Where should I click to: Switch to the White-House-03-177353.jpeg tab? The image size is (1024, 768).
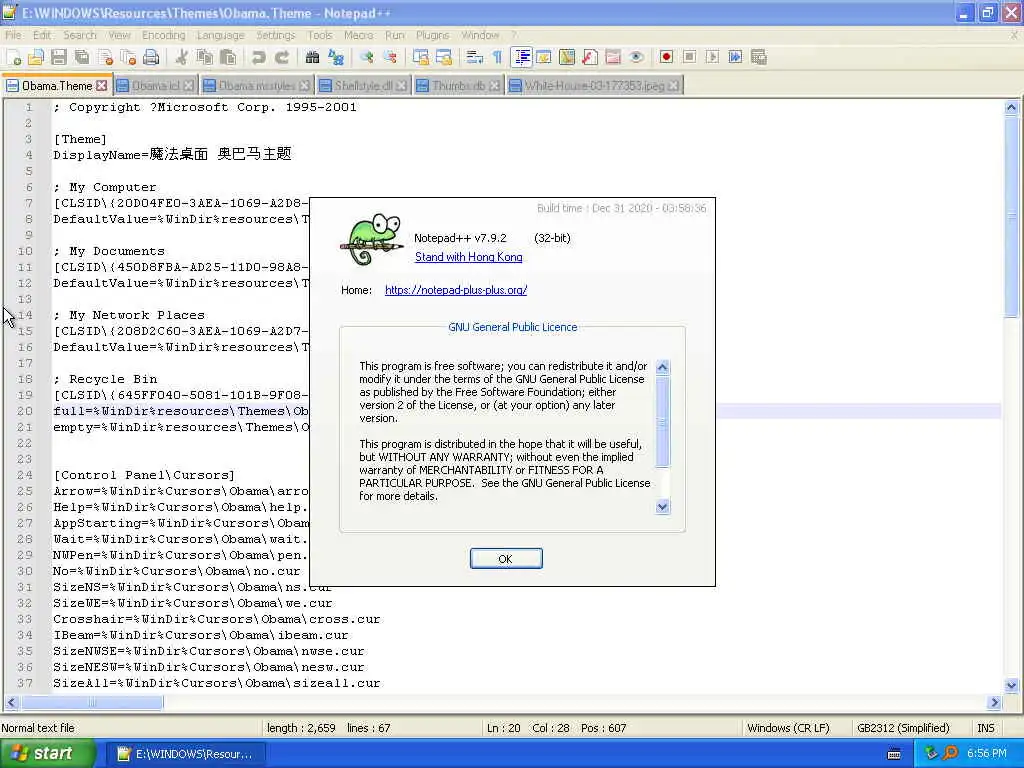point(594,86)
